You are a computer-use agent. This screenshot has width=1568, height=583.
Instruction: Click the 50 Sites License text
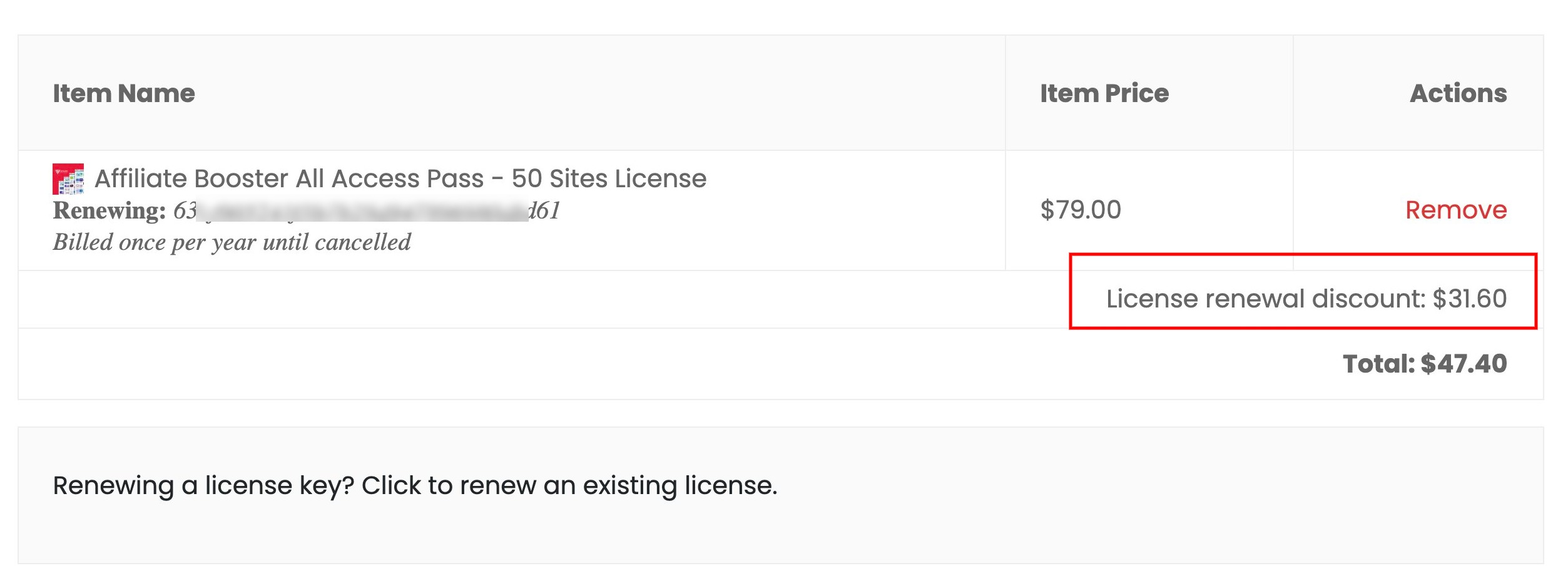pos(609,178)
